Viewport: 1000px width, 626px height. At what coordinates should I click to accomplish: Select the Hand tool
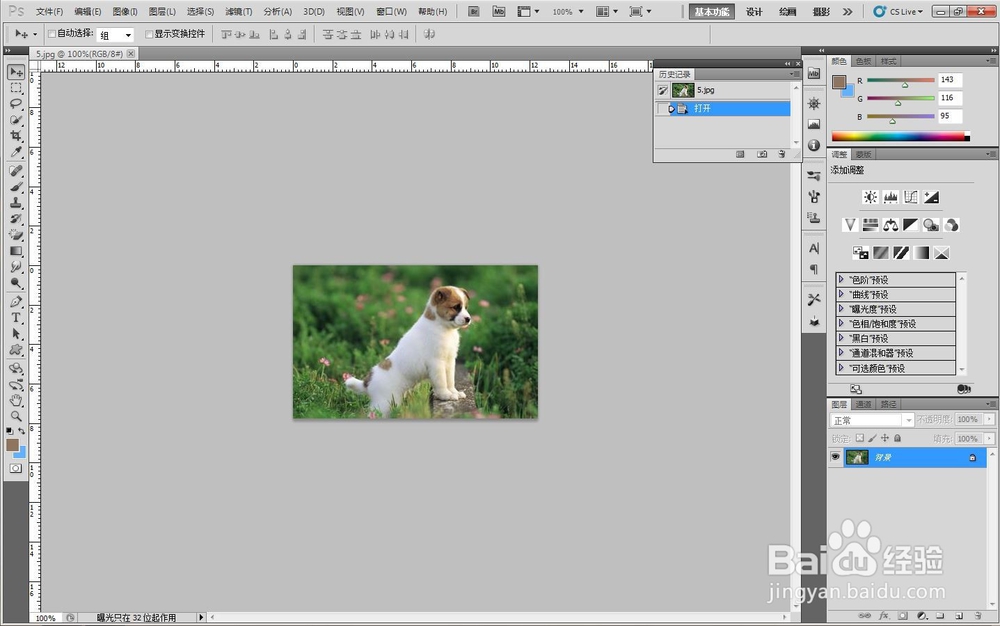tap(16, 400)
